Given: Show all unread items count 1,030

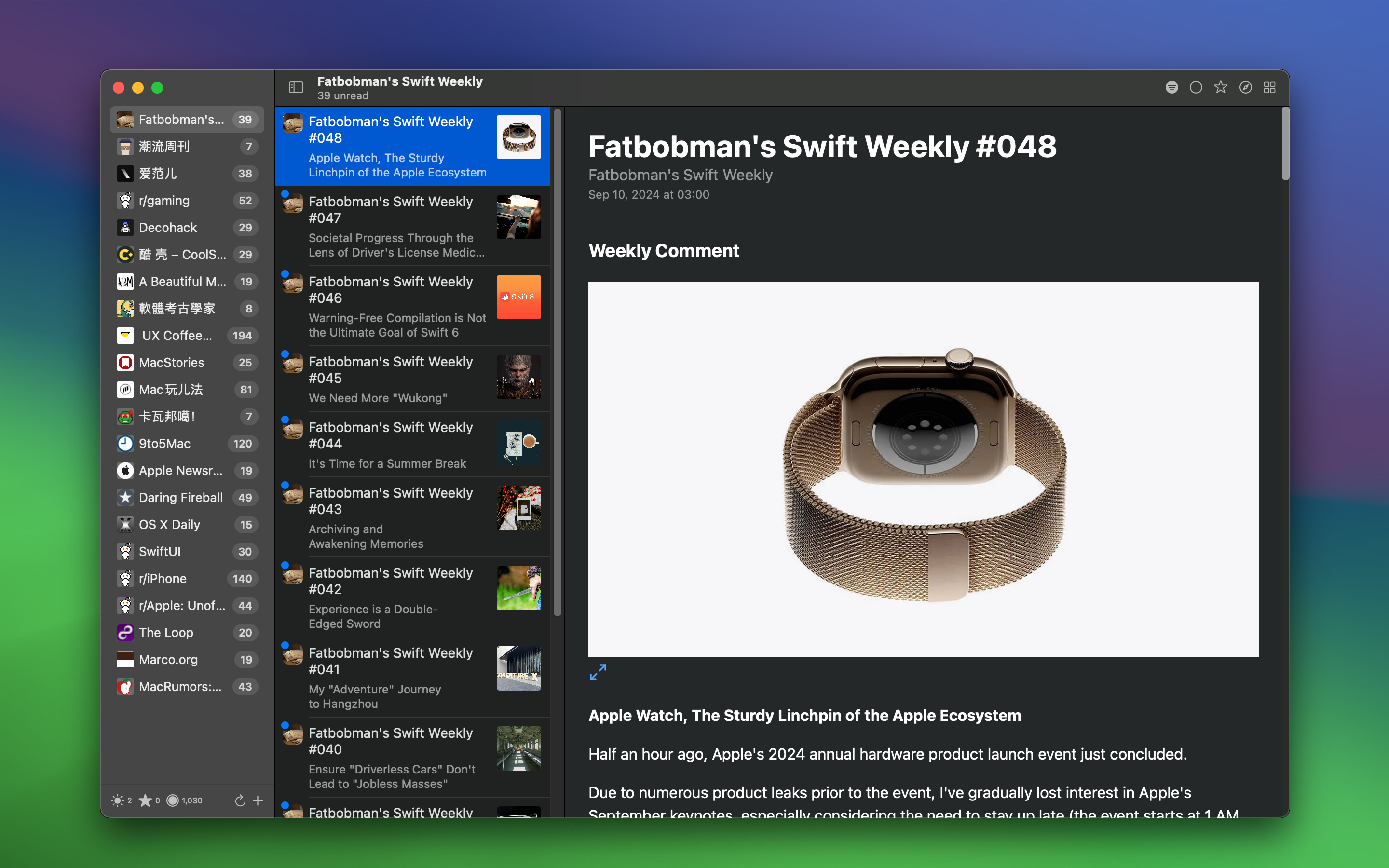Looking at the screenshot, I should (173, 800).
